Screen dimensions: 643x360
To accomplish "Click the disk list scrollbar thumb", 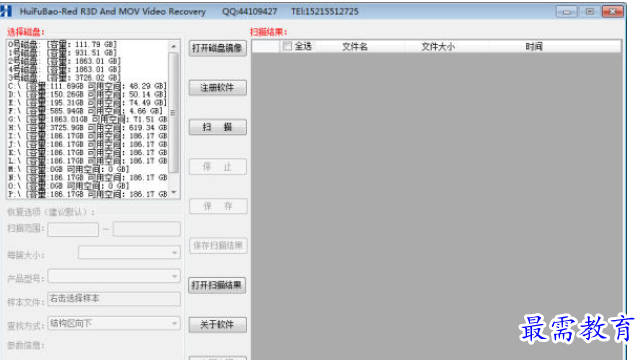I will point(173,112).
